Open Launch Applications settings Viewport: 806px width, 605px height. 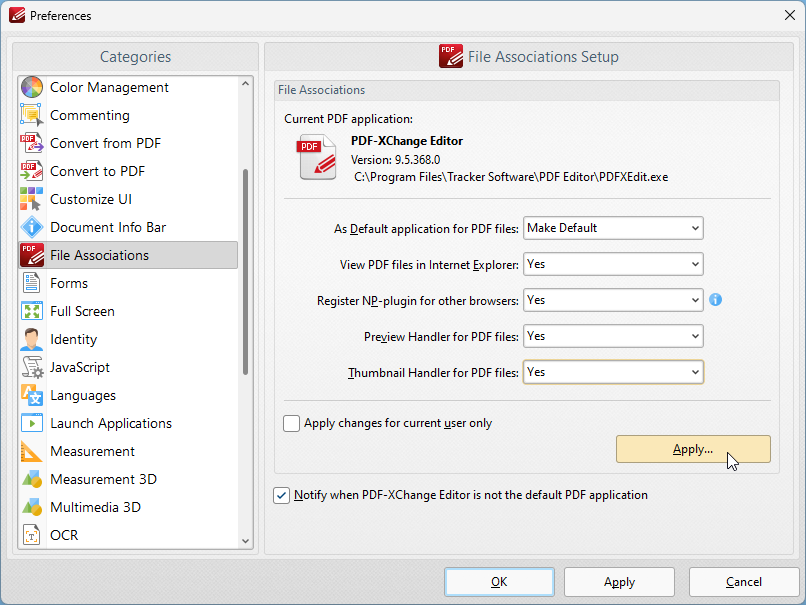129,424
